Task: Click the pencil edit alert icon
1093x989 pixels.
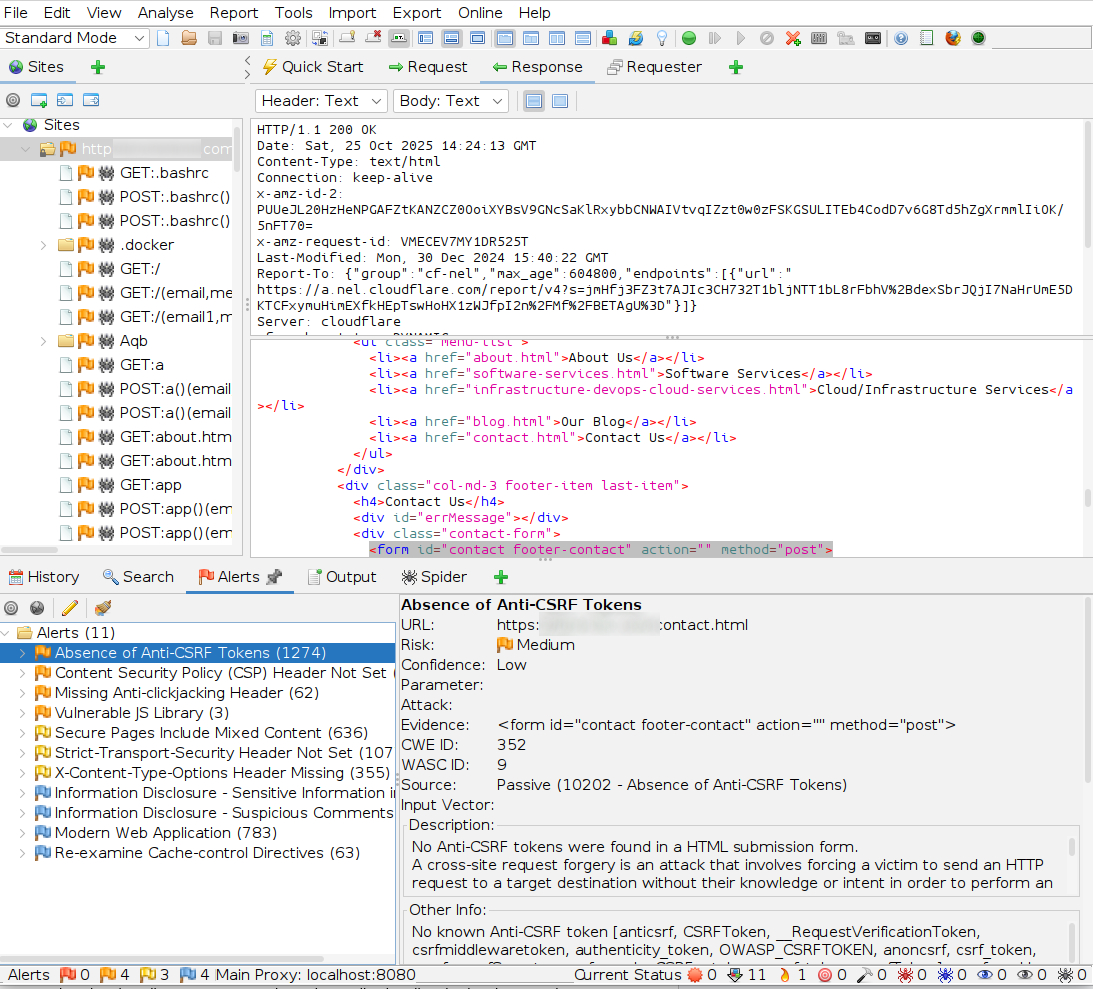Action: 69,608
